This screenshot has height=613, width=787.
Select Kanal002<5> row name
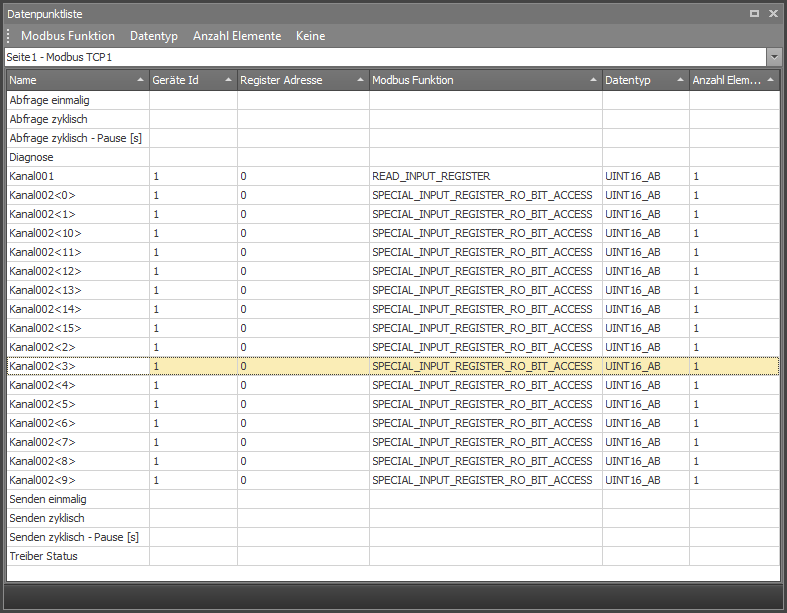coord(78,405)
